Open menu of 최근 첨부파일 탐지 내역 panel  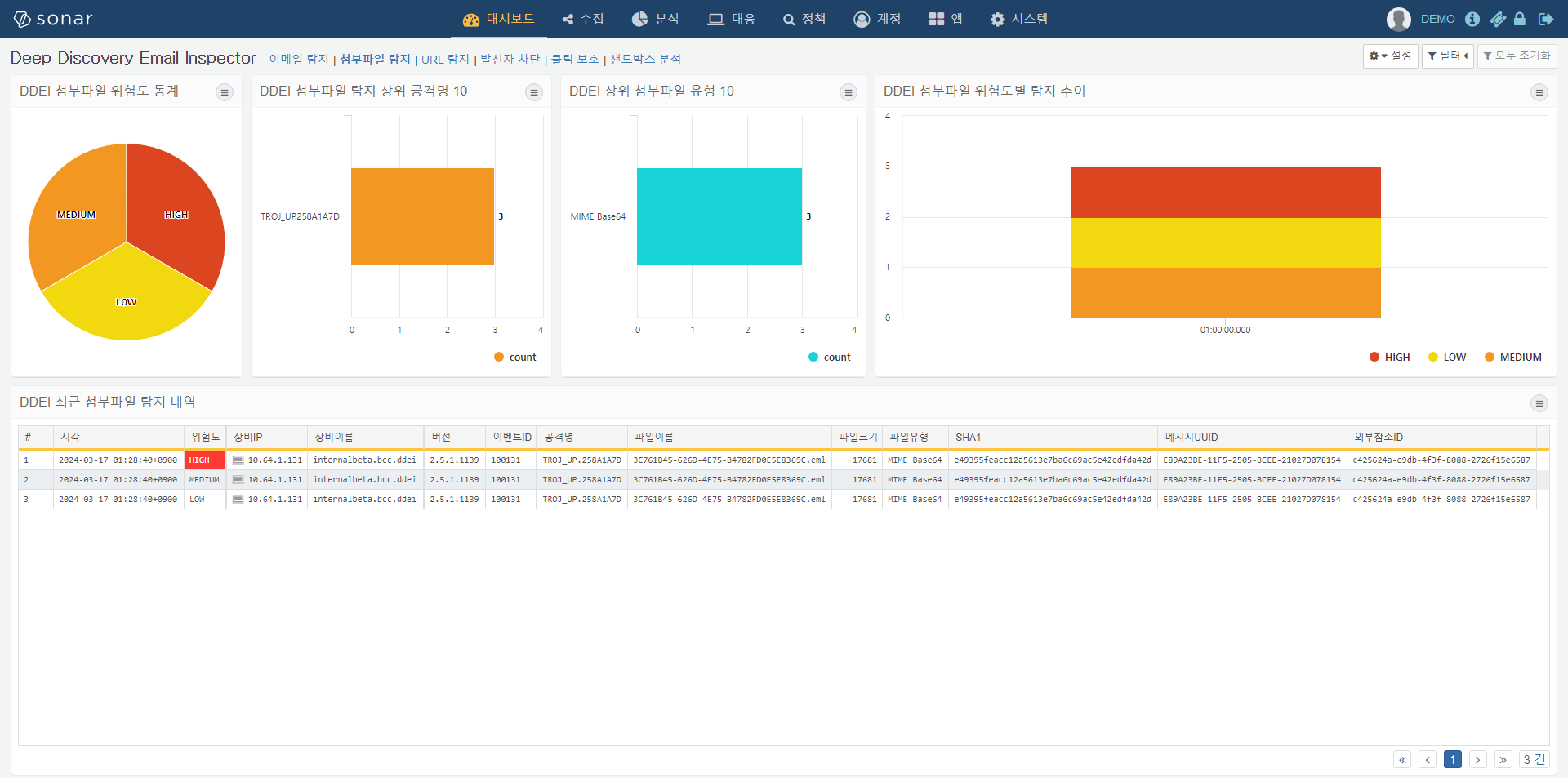click(1539, 403)
